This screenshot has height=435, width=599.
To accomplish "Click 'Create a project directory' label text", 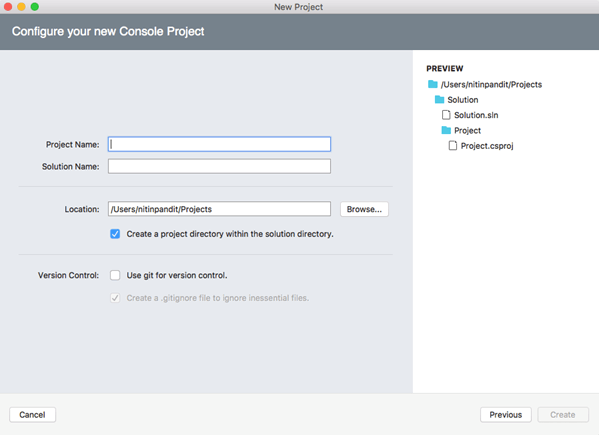I will 230,234.
